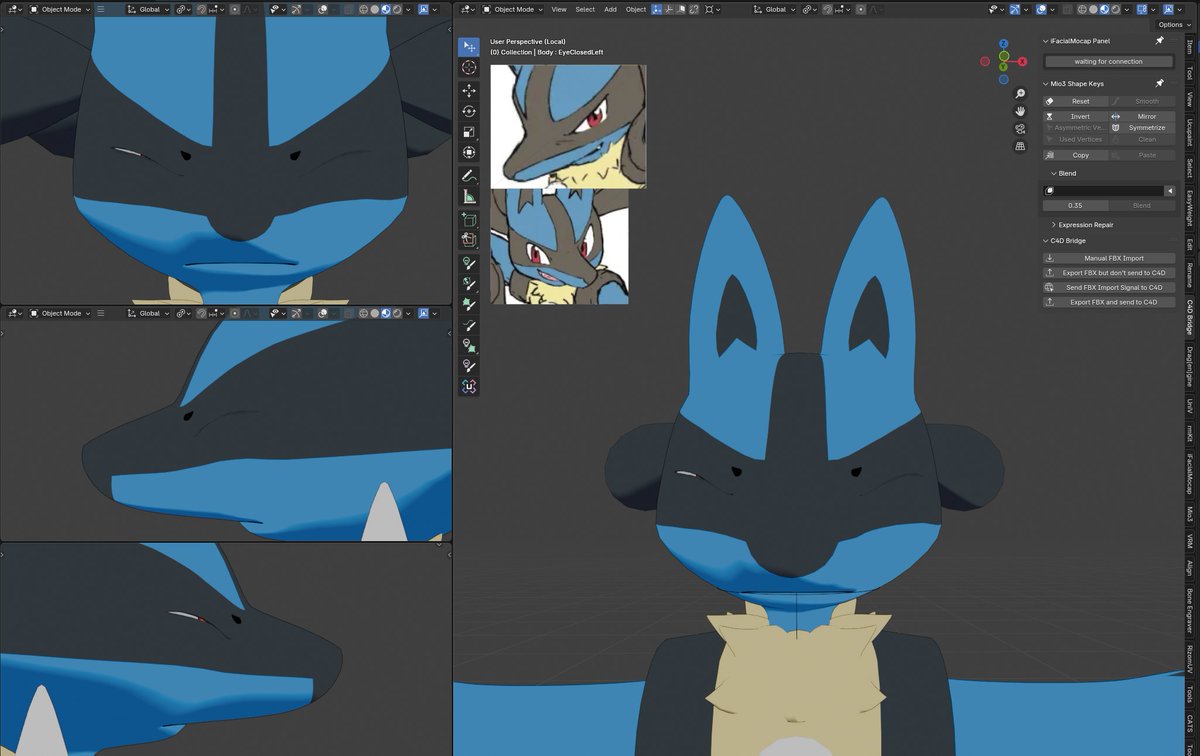
Task: Select the Rotate tool
Action: coord(469,111)
